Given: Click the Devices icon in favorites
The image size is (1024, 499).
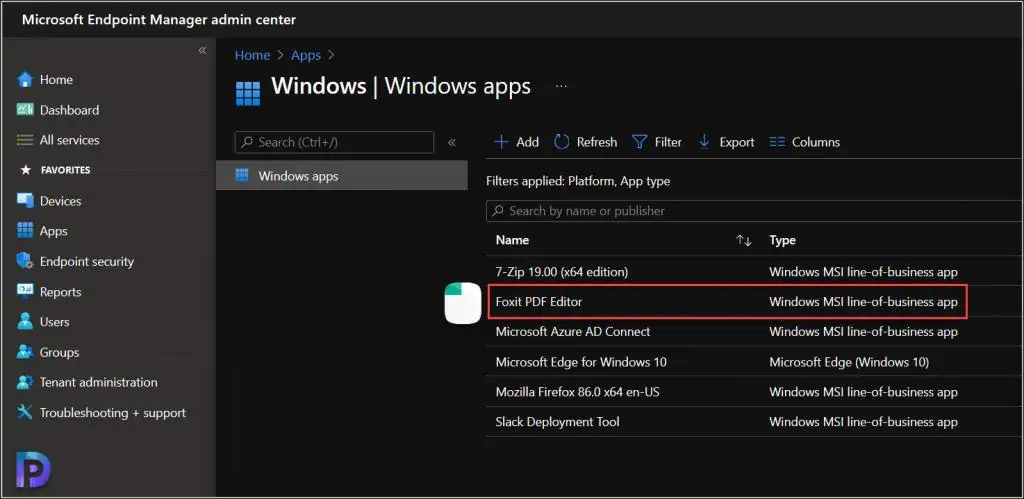Looking at the screenshot, I should click(25, 201).
